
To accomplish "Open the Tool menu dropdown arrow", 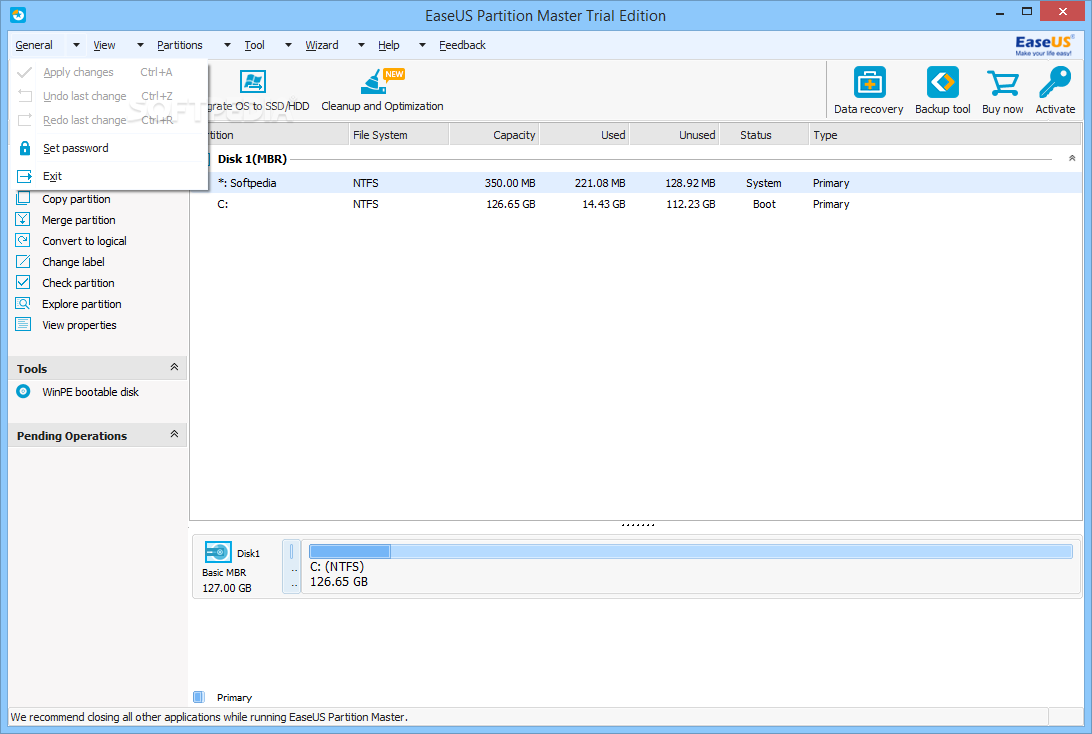I will pyautogui.click(x=288, y=45).
